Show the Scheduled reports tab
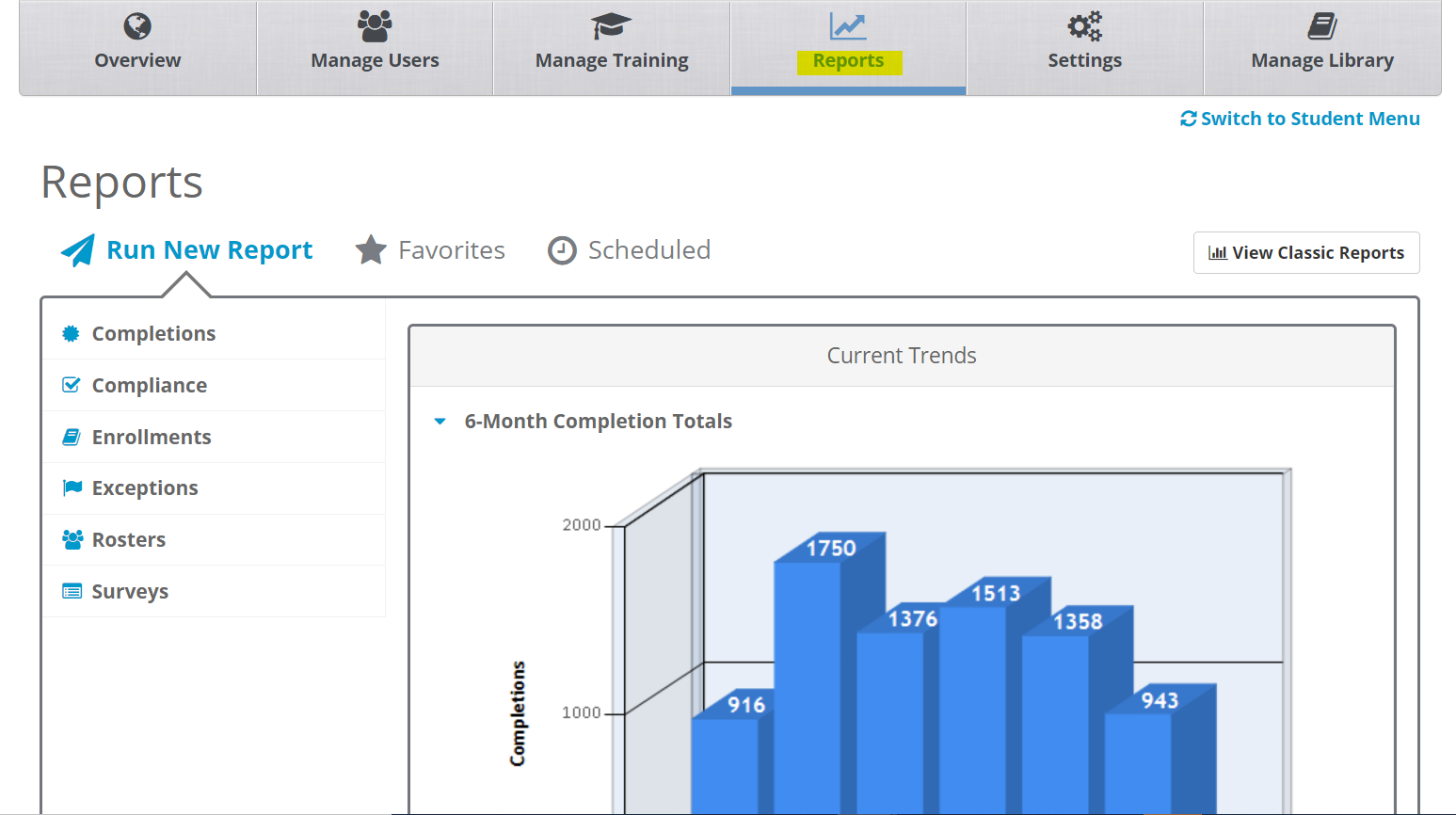Screen dimensions: 1456x815 point(629,250)
